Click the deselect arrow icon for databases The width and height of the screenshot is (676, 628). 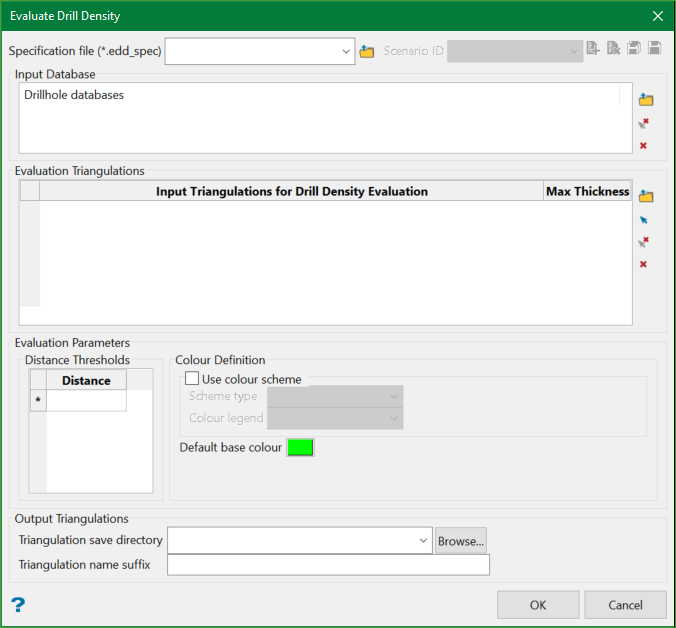643,124
